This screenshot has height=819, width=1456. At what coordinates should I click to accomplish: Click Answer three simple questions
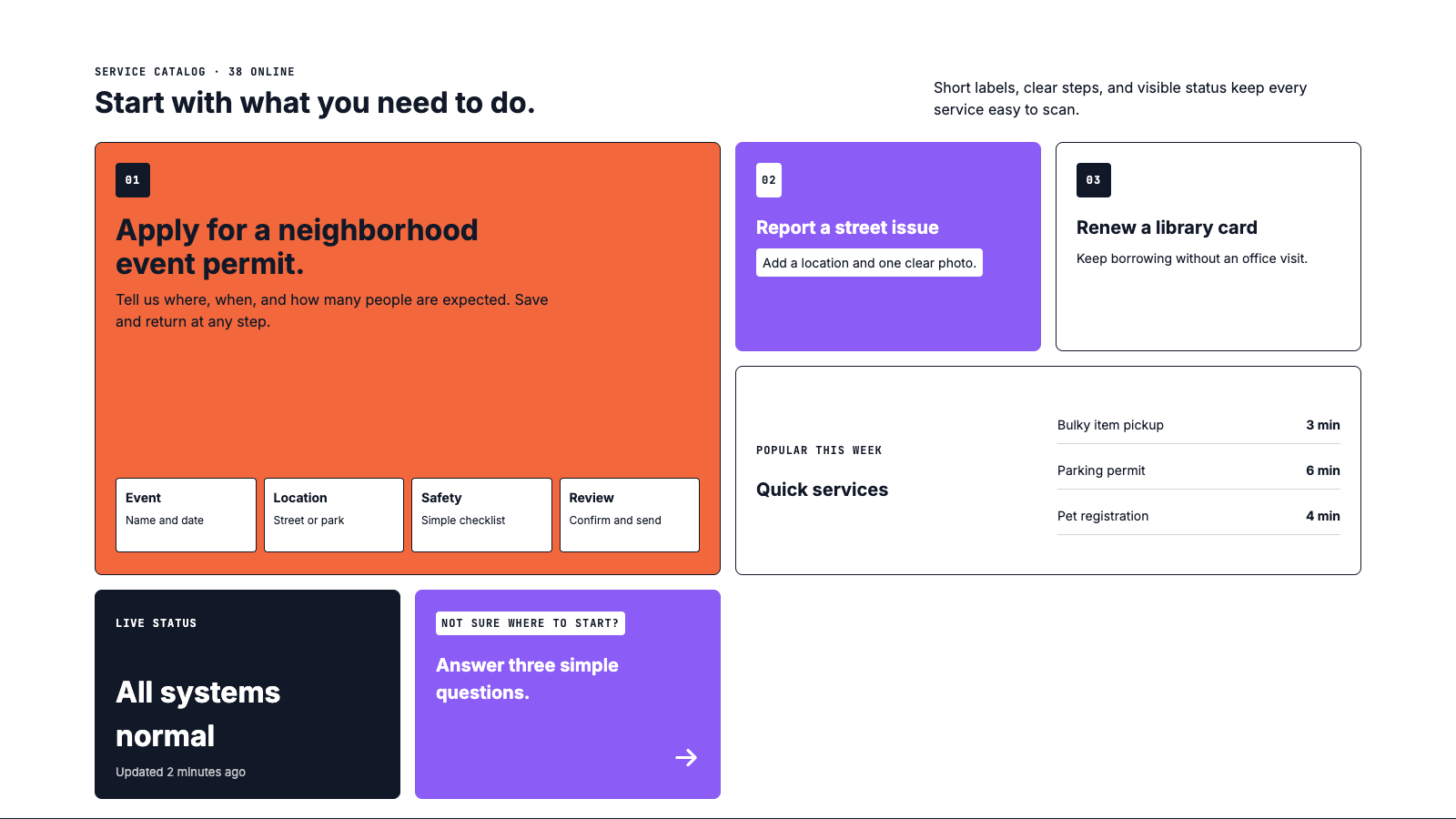(x=527, y=679)
